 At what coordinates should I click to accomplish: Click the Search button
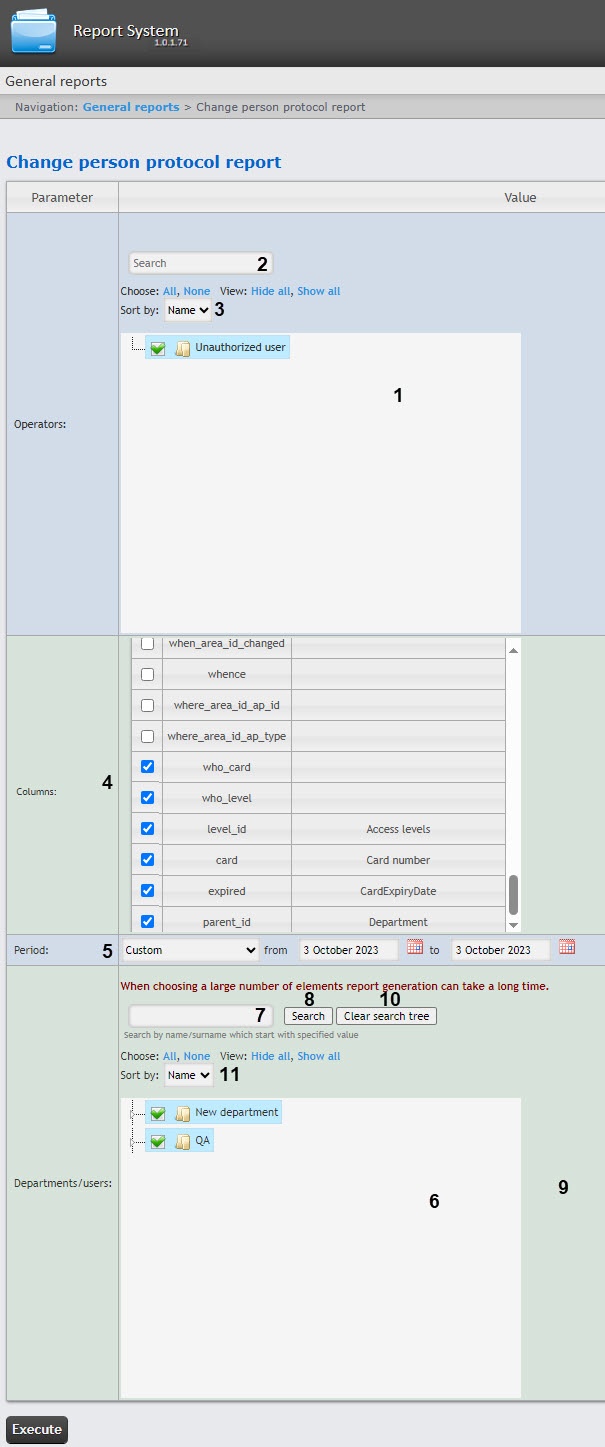coord(308,1016)
